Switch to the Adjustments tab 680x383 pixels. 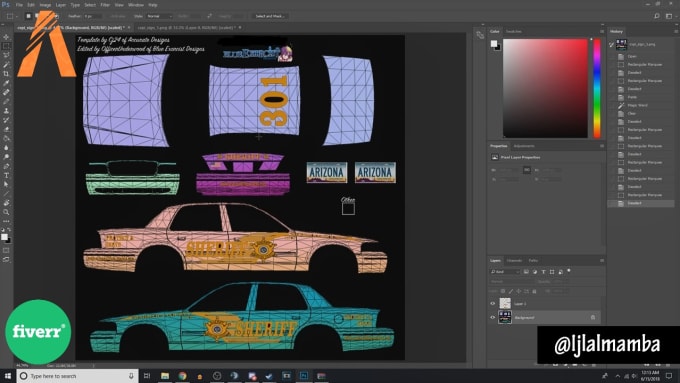coord(524,146)
